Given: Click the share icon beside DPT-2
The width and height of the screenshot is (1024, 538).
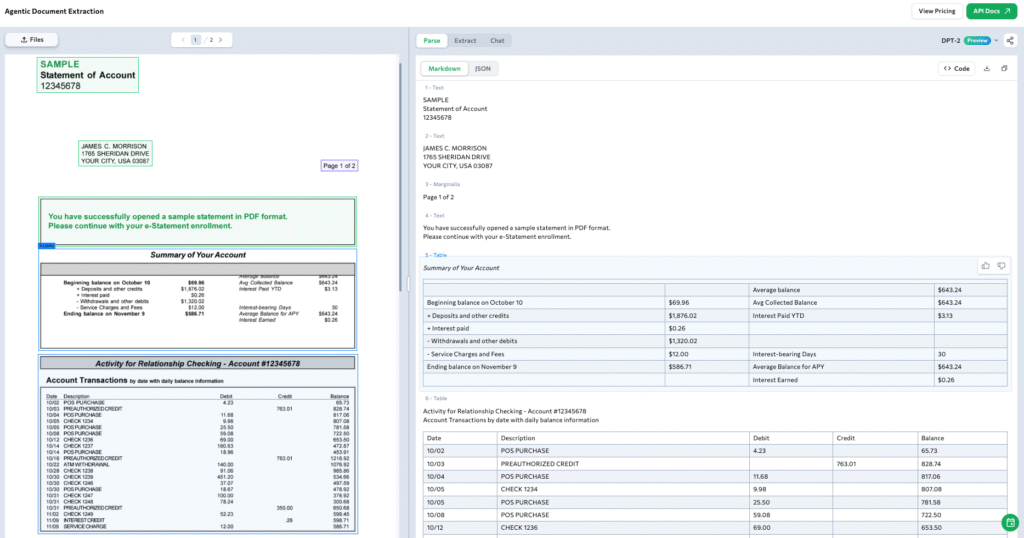Looking at the screenshot, I should coord(1009,41).
